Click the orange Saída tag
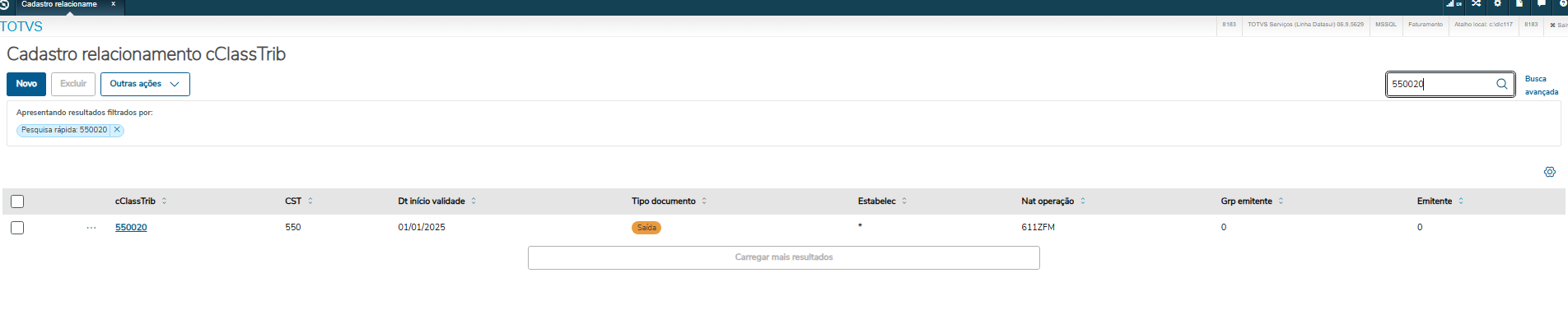The width and height of the screenshot is (1568, 310). click(x=646, y=228)
